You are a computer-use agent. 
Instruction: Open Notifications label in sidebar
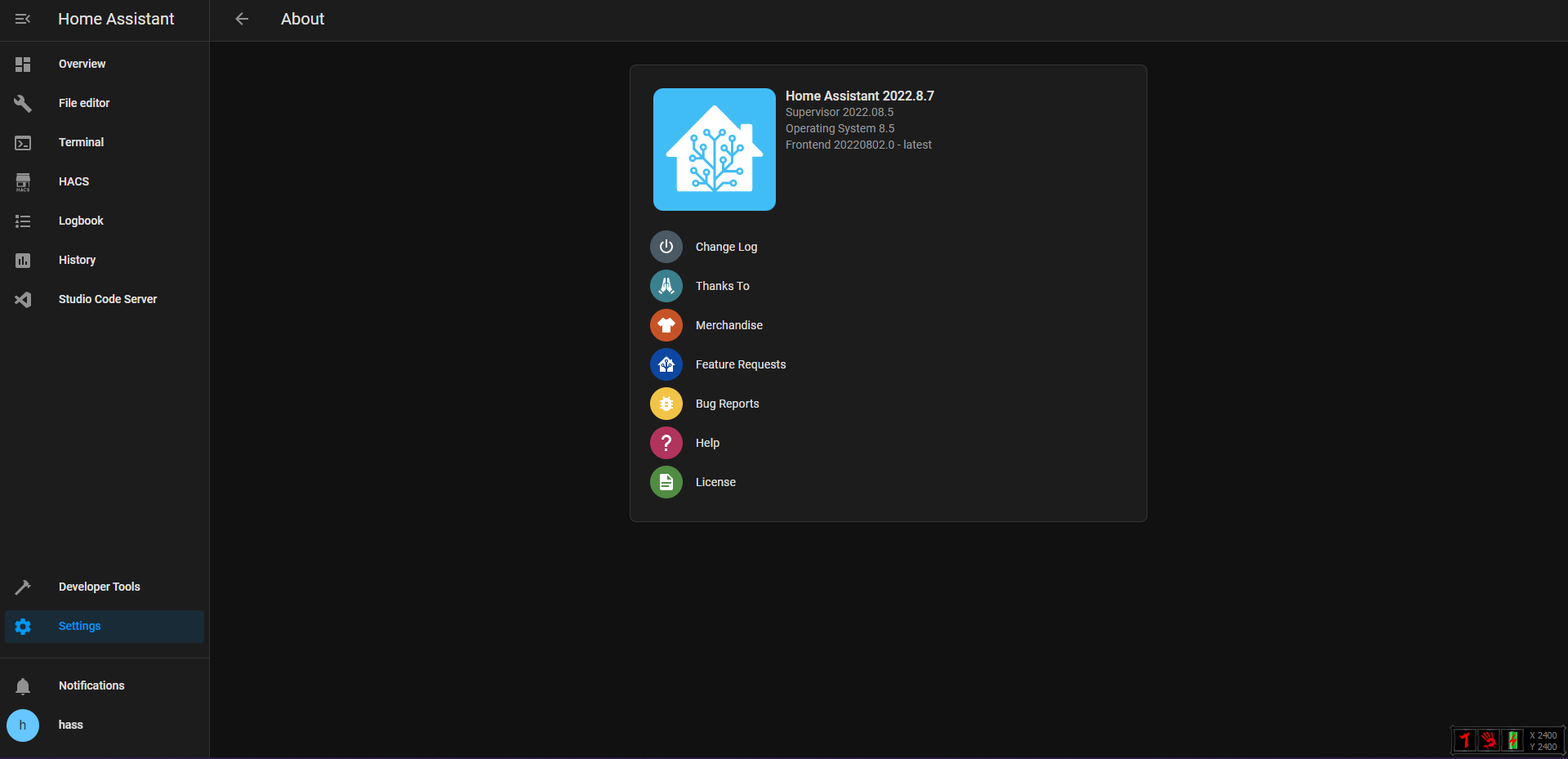91,685
